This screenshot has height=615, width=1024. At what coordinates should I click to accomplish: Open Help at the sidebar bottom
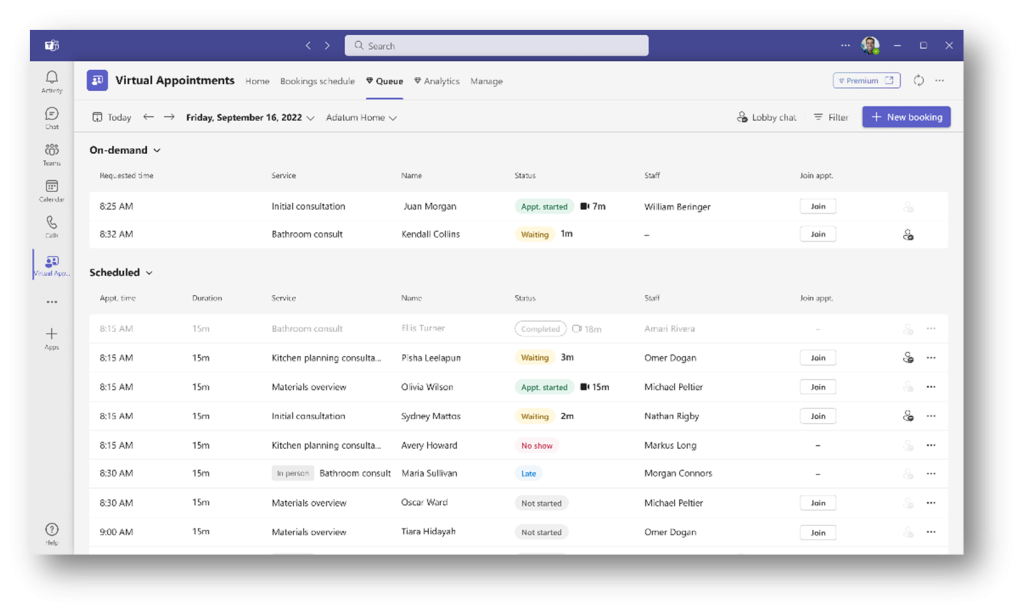(x=52, y=533)
